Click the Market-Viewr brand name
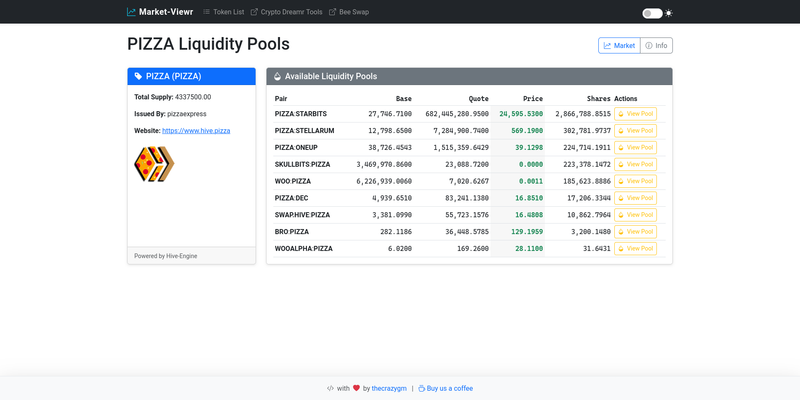This screenshot has height=400, width=800. tap(166, 12)
